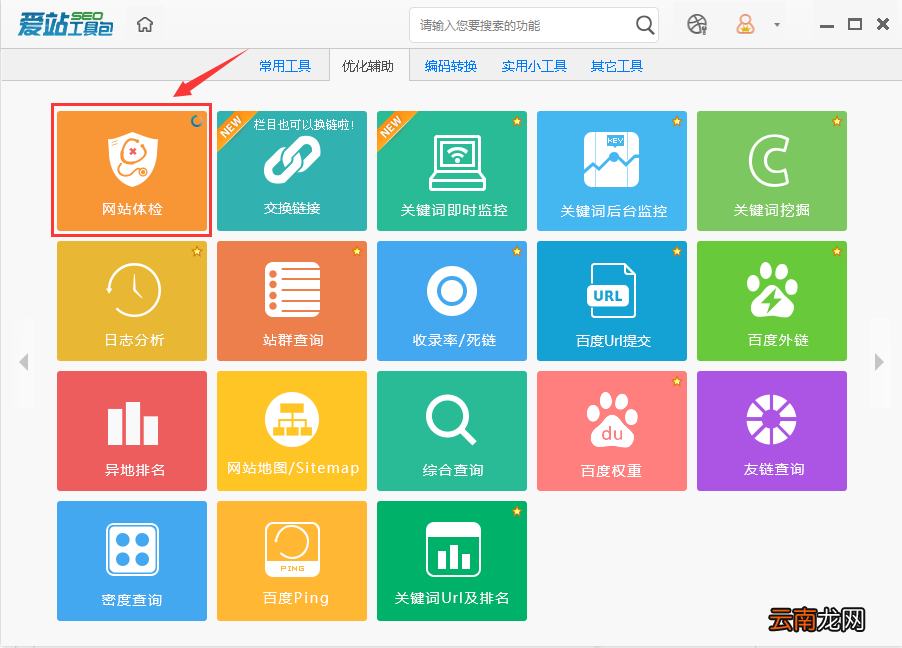Open the 网站体检 site checkup tool
The width and height of the screenshot is (902, 648).
point(132,171)
